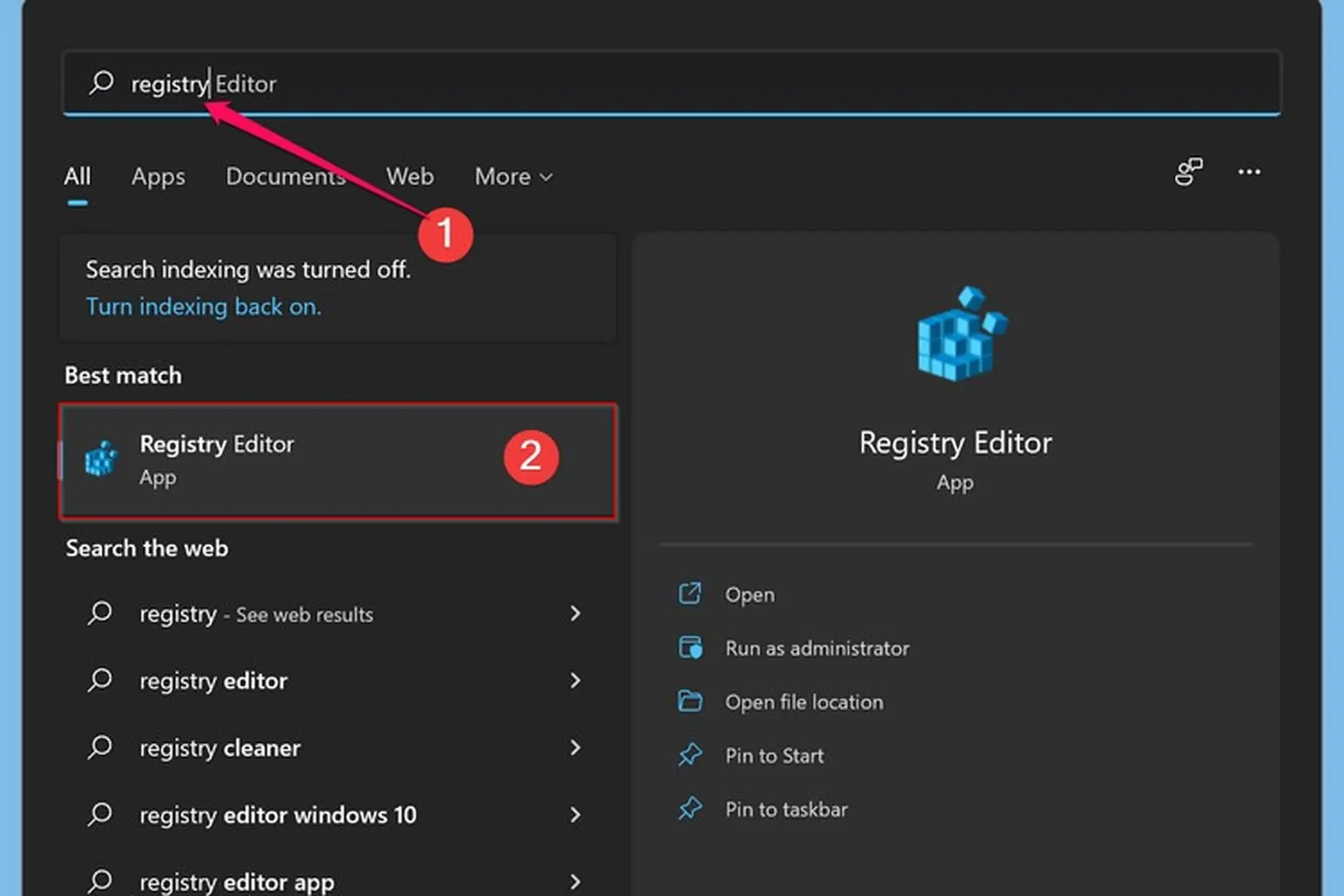
Task: Expand the 'registry cleaner' search suggestion
Action: (575, 748)
